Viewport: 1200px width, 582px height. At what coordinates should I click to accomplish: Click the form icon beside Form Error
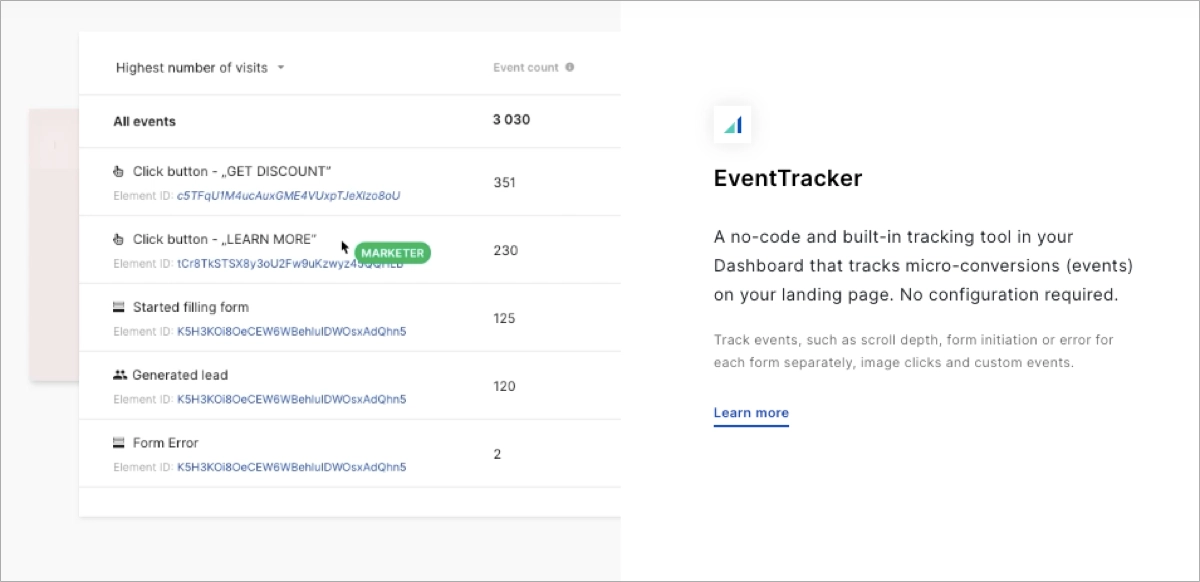coord(119,443)
